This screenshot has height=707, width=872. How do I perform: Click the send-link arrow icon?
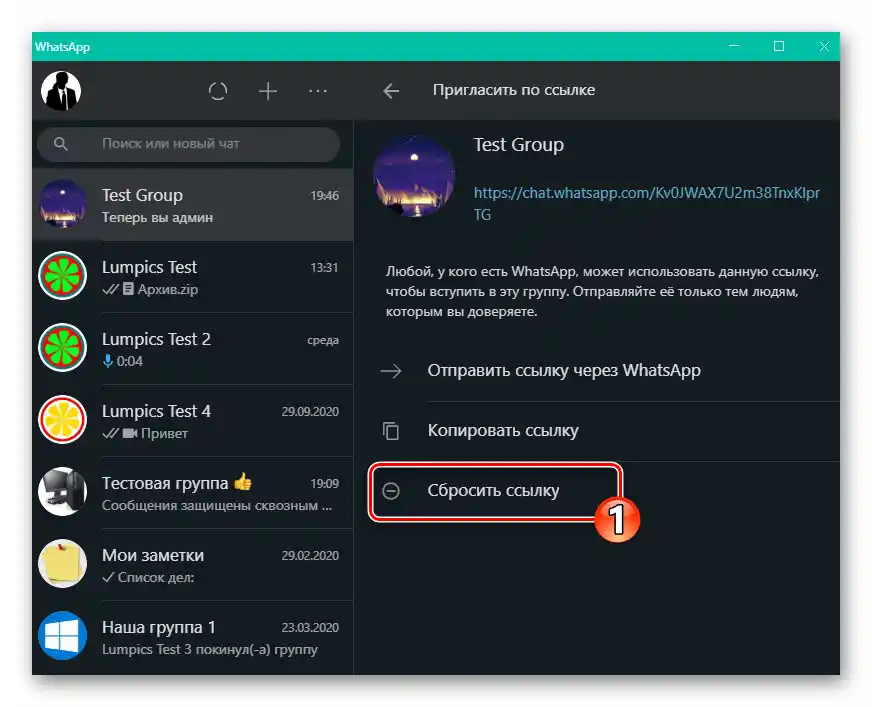coord(391,371)
